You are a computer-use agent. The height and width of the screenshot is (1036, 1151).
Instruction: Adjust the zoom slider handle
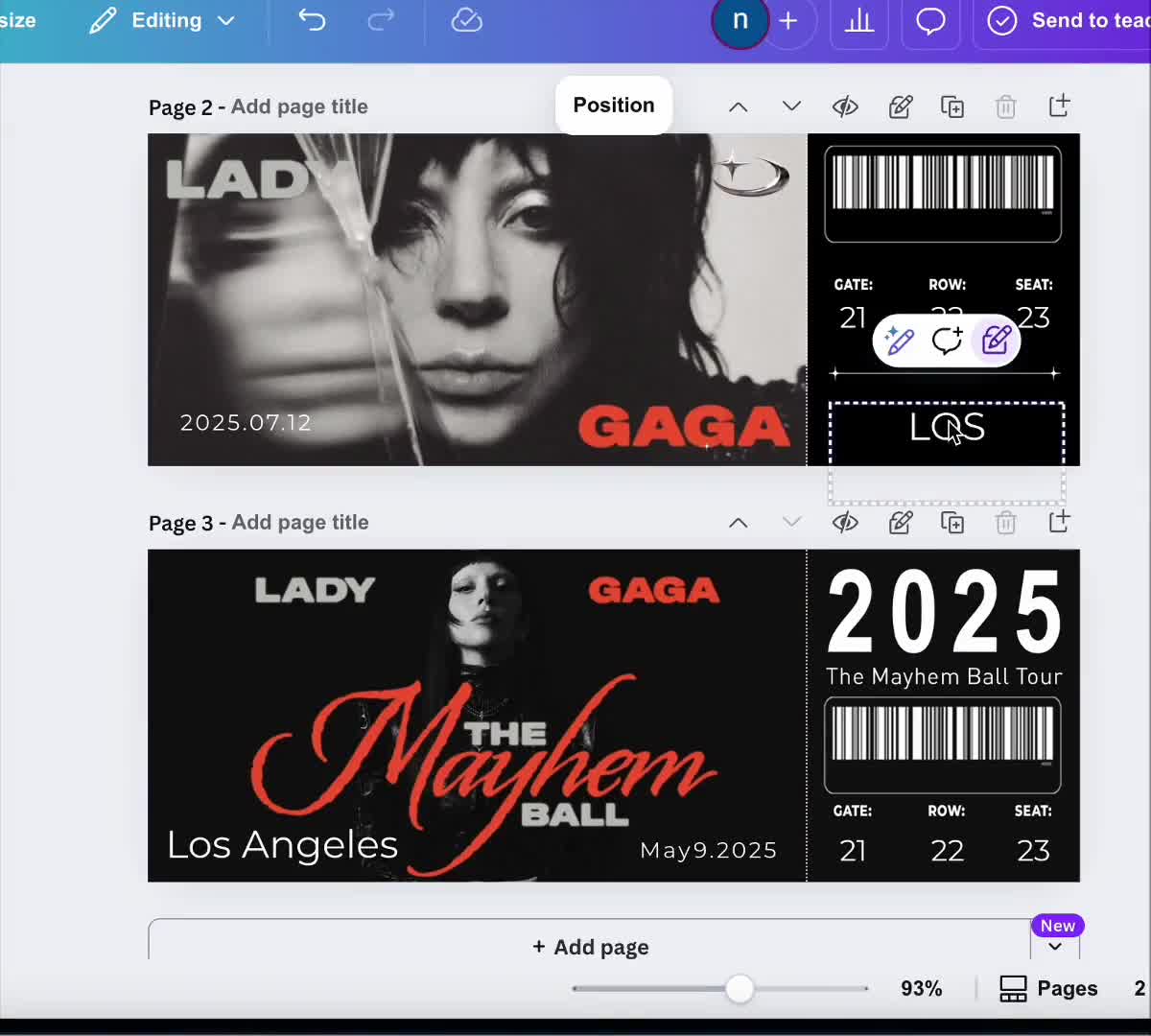(x=740, y=989)
